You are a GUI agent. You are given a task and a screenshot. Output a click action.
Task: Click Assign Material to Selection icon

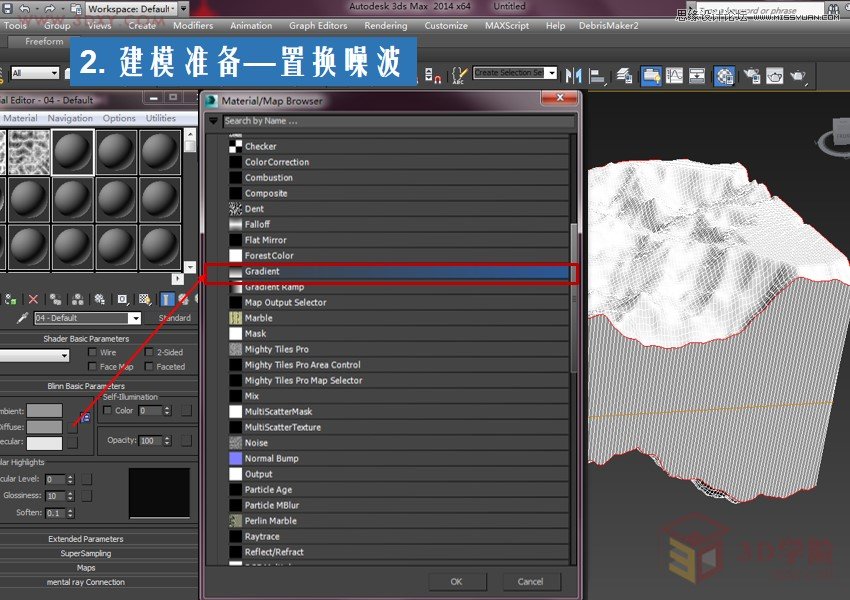point(11,299)
